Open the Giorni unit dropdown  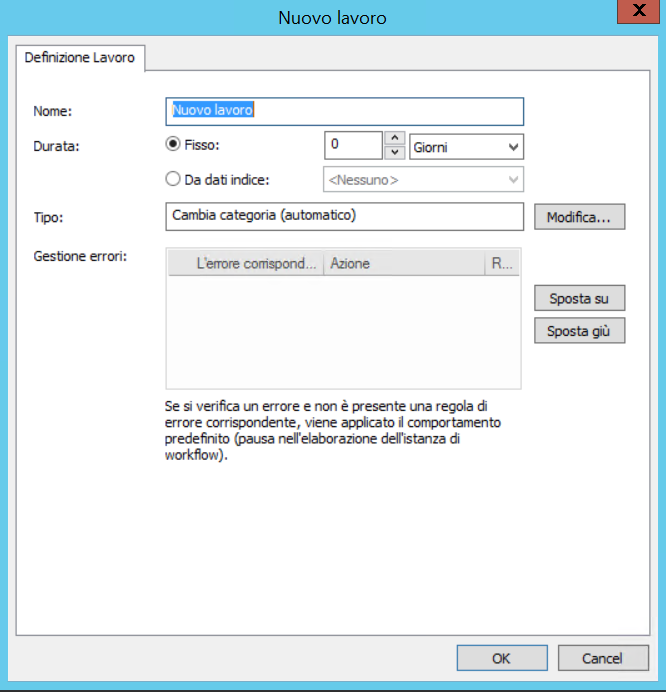click(x=467, y=147)
